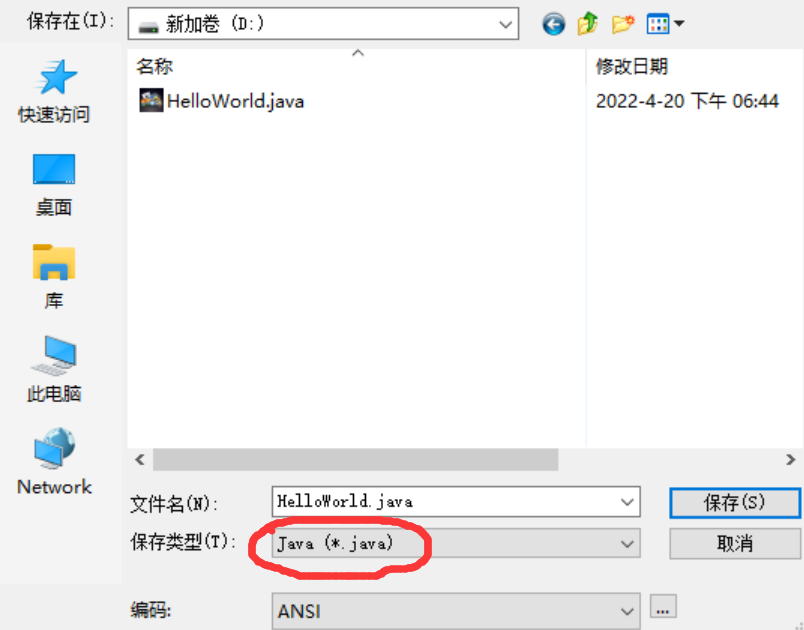
Task: Open the Libraries (库) shortcut
Action: tap(54, 277)
